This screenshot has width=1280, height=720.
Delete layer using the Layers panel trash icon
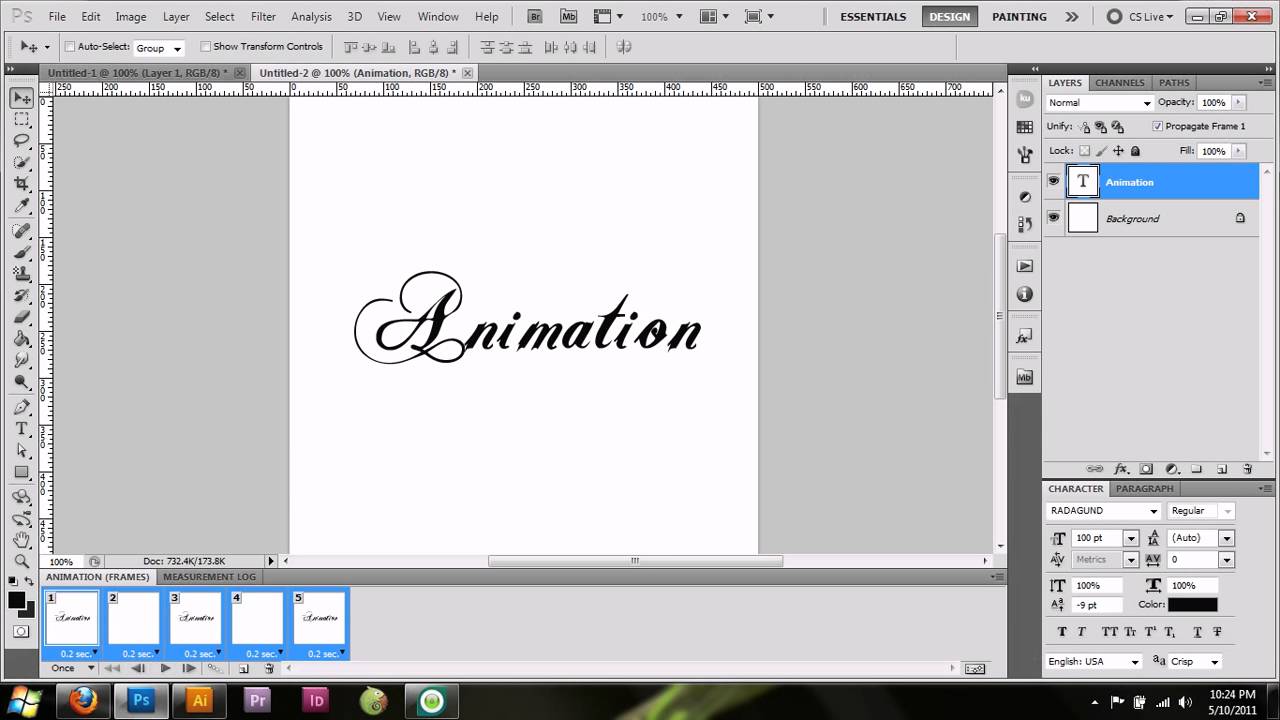pos(1247,469)
